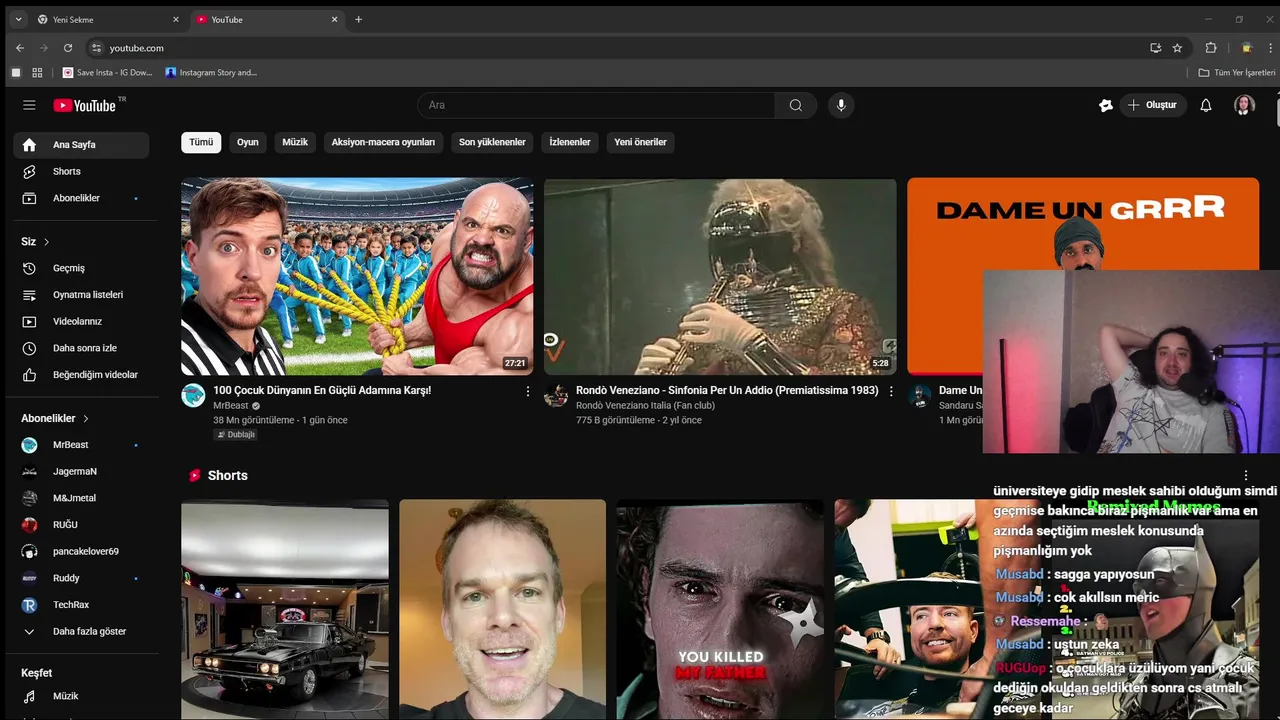Image resolution: width=1280 pixels, height=720 pixels.
Task: Open Oynatma listeleri playlists
Action: (x=81, y=295)
